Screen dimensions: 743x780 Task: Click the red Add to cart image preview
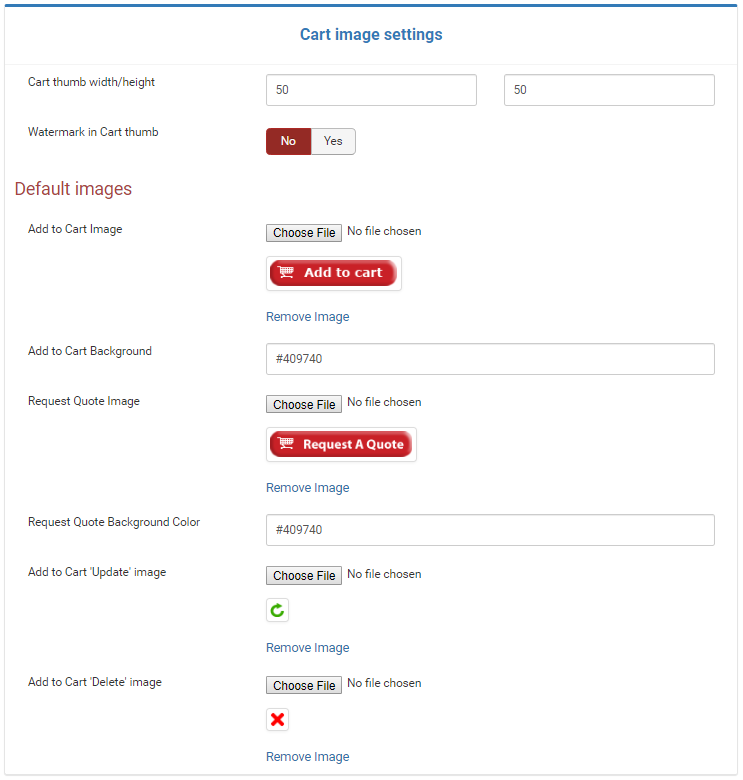334,273
